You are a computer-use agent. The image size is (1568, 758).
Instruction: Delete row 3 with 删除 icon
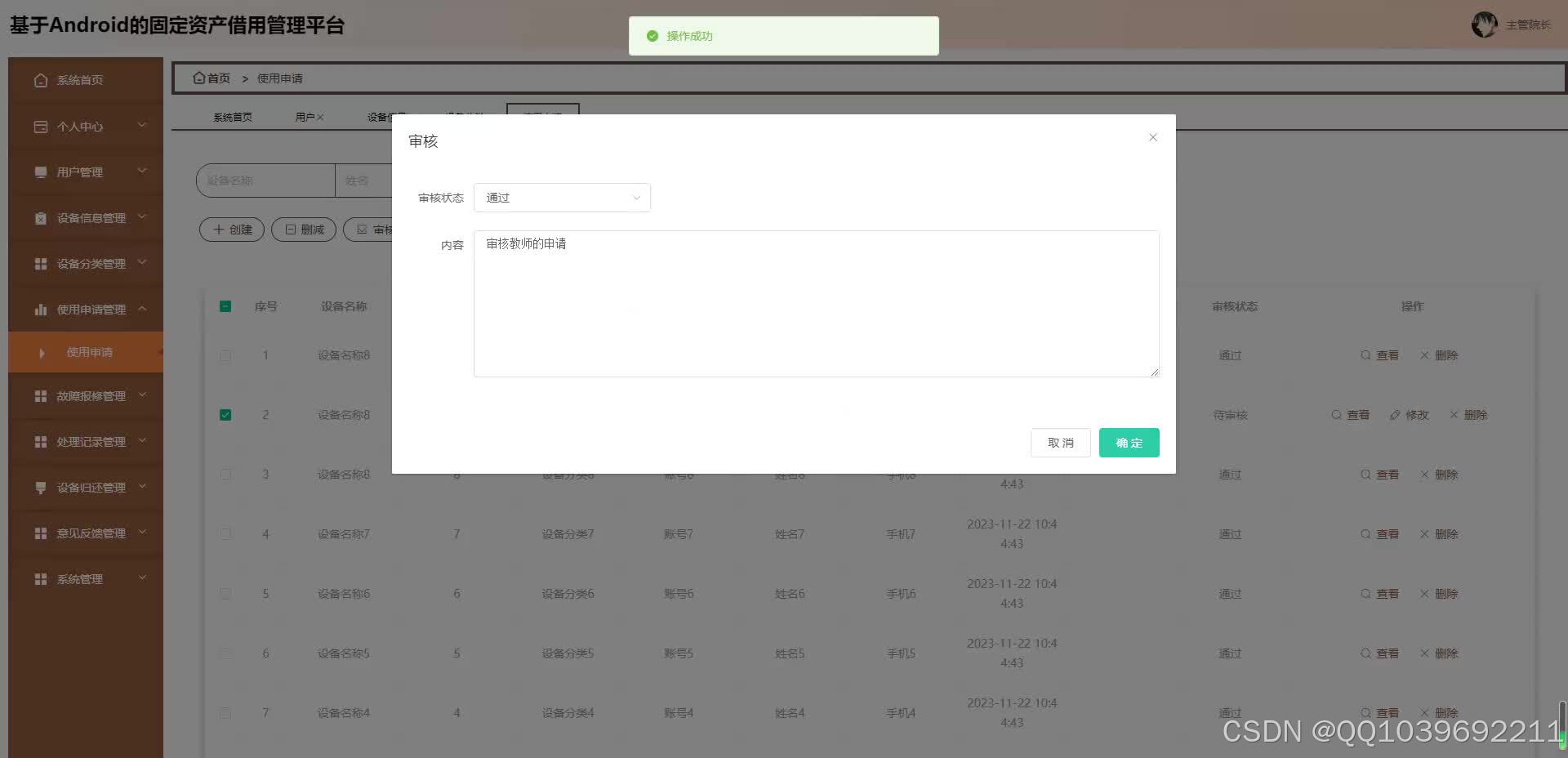[x=1439, y=475]
